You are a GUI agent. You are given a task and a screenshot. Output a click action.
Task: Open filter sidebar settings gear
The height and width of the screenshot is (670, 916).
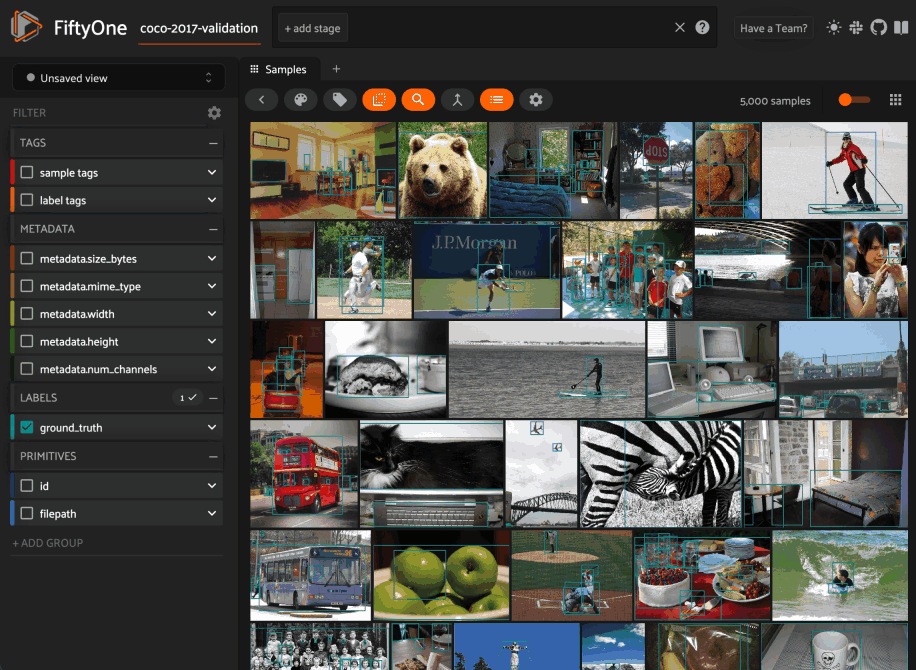[x=214, y=113]
